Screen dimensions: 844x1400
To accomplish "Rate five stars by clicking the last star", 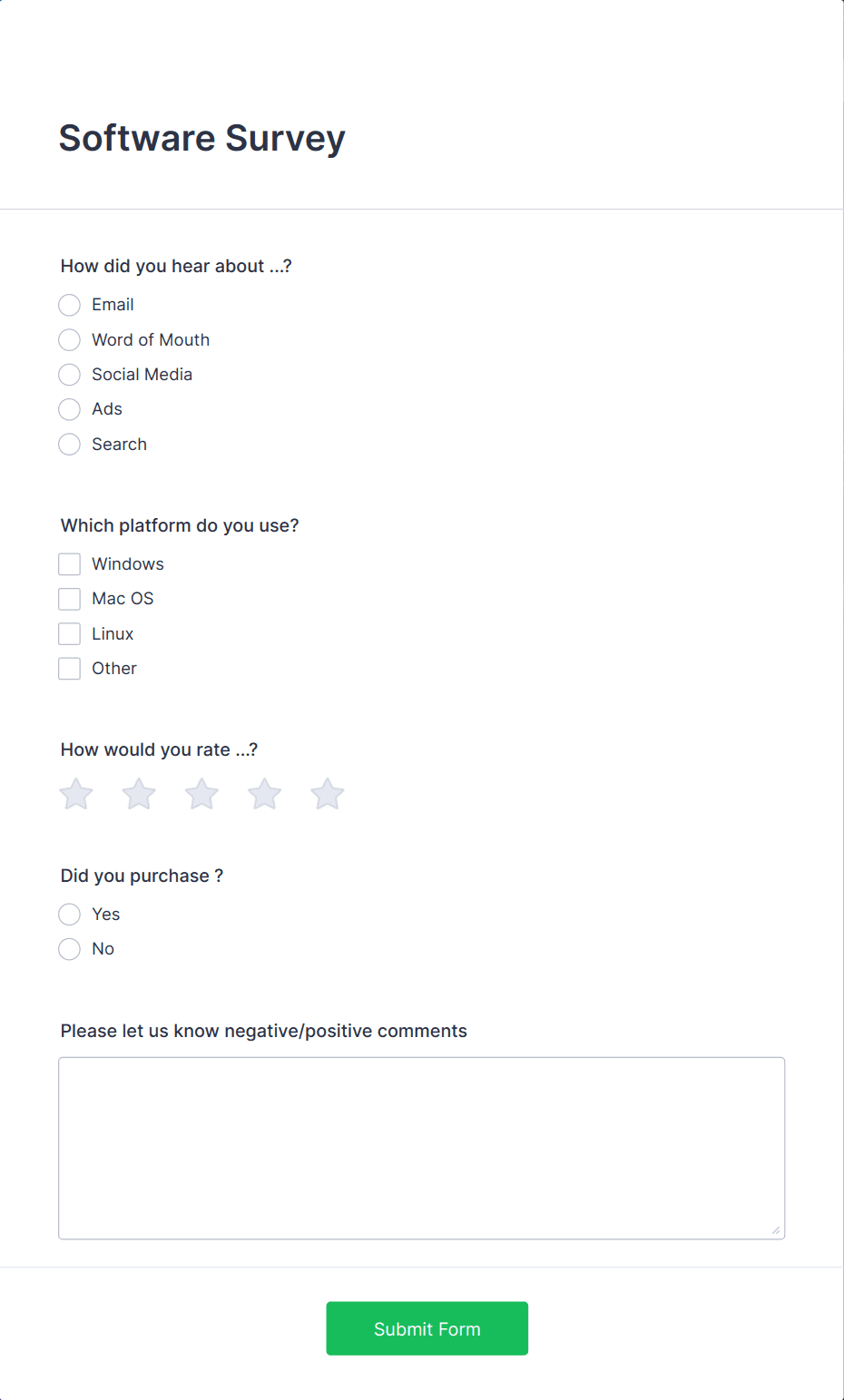I will (326, 793).
